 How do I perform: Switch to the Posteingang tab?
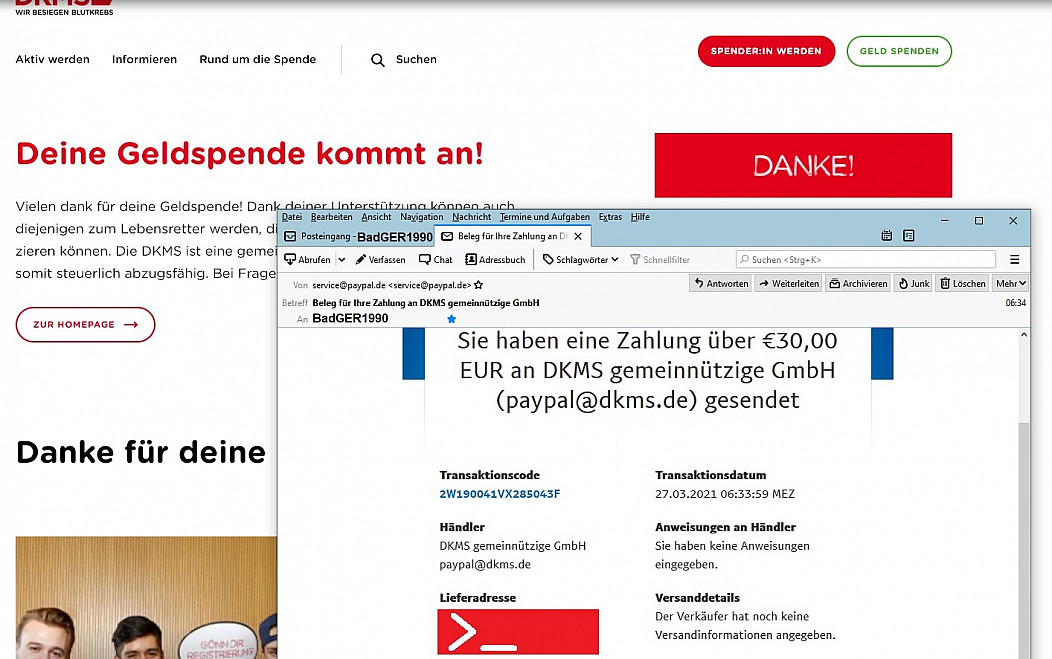pyautogui.click(x=357, y=237)
